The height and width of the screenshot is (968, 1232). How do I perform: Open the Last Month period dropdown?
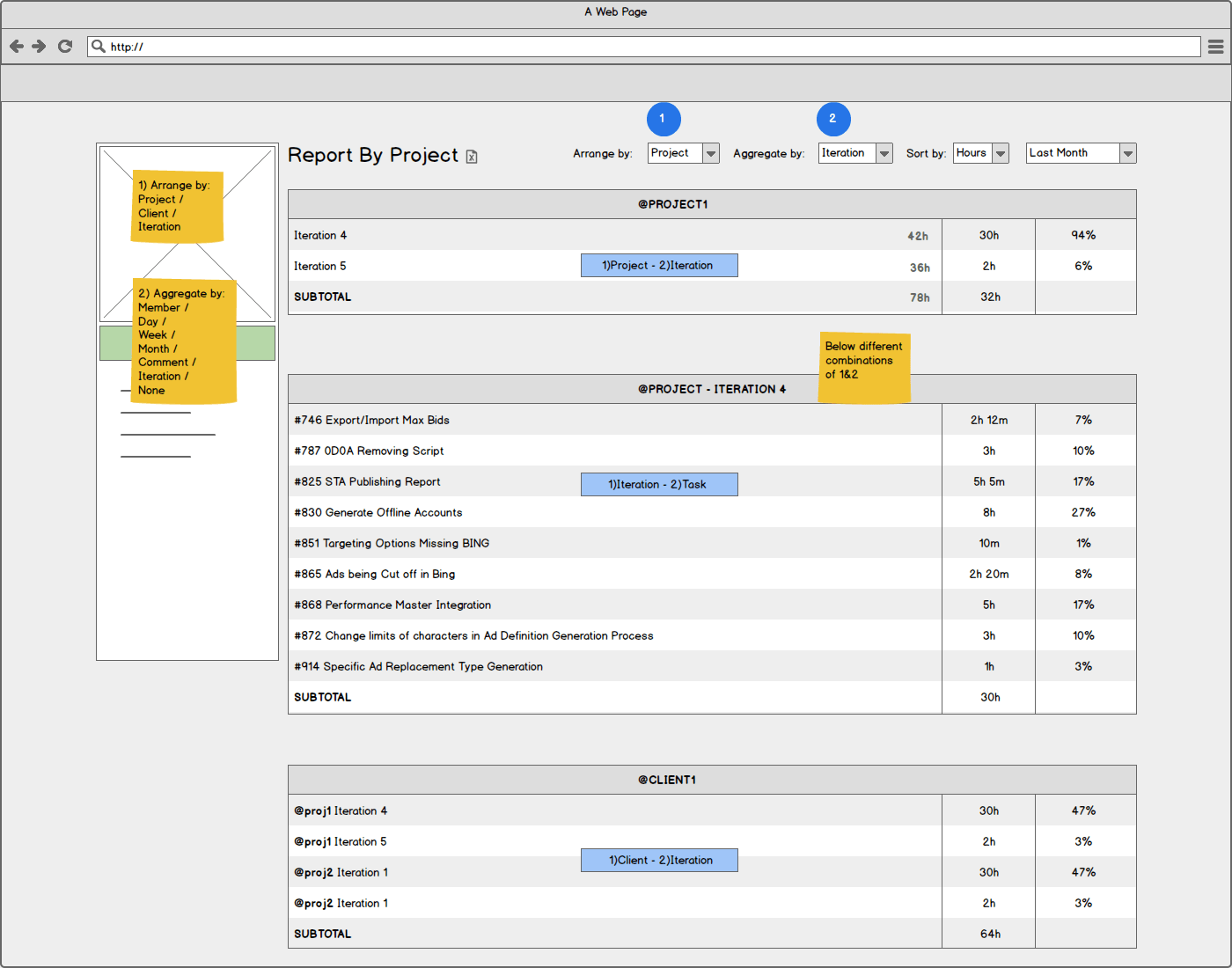click(1081, 153)
